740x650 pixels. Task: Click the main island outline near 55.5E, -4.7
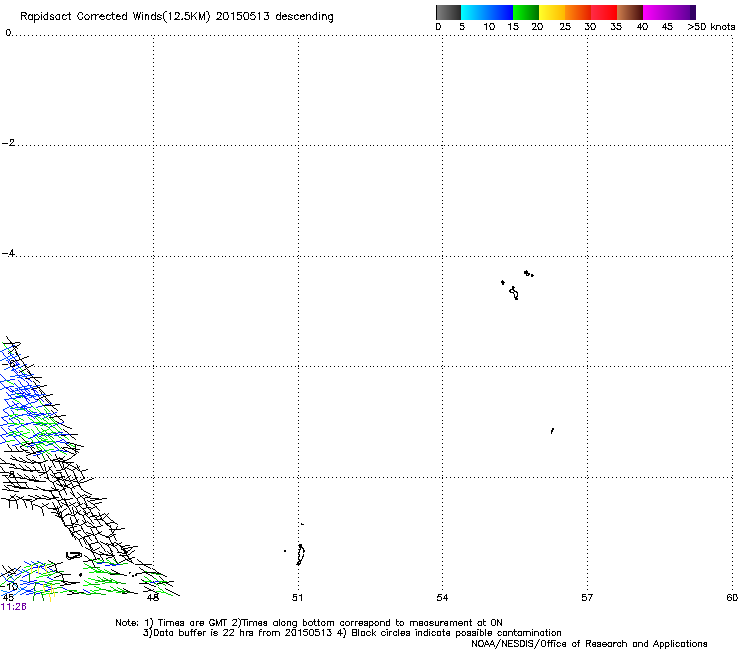[514, 293]
